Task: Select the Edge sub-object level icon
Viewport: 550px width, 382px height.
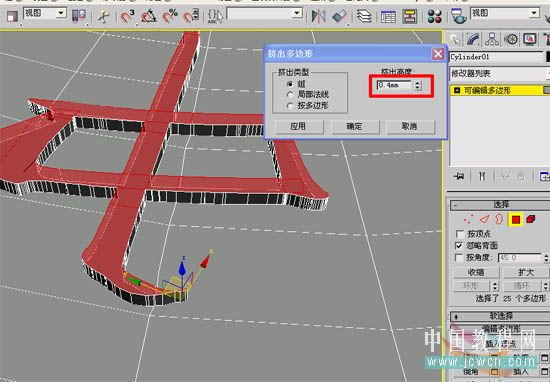Action: point(484,220)
